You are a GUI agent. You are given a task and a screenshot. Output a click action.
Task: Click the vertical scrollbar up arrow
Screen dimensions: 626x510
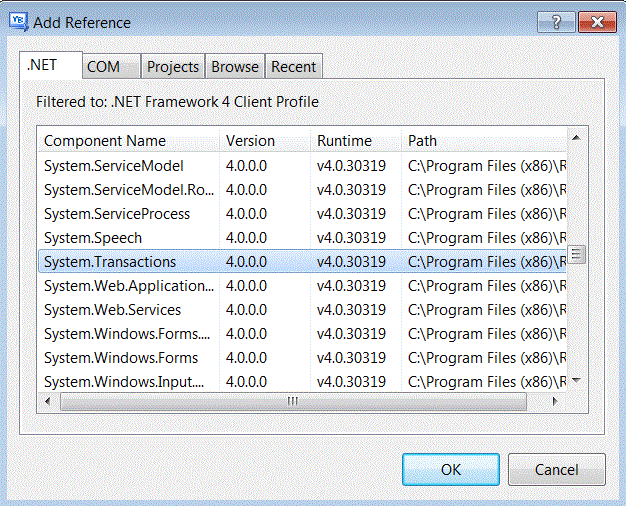[x=576, y=138]
